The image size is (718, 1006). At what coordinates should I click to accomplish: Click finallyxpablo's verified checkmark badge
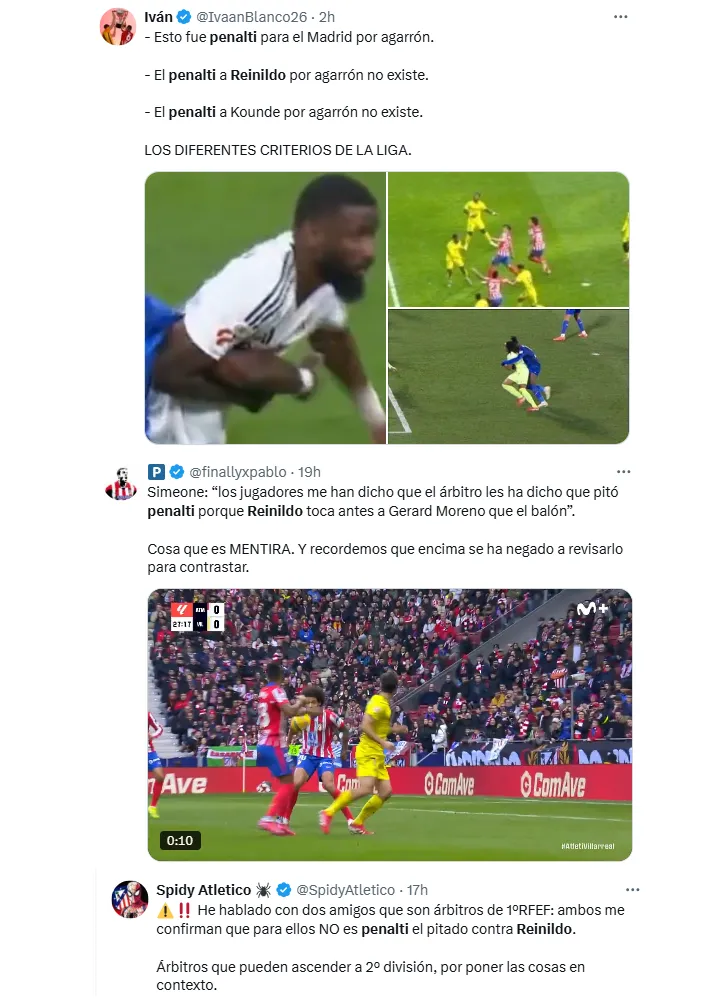[176, 472]
